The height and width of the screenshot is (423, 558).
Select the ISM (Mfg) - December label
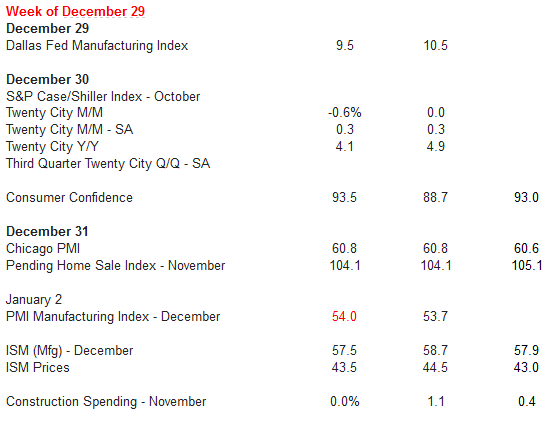69,351
